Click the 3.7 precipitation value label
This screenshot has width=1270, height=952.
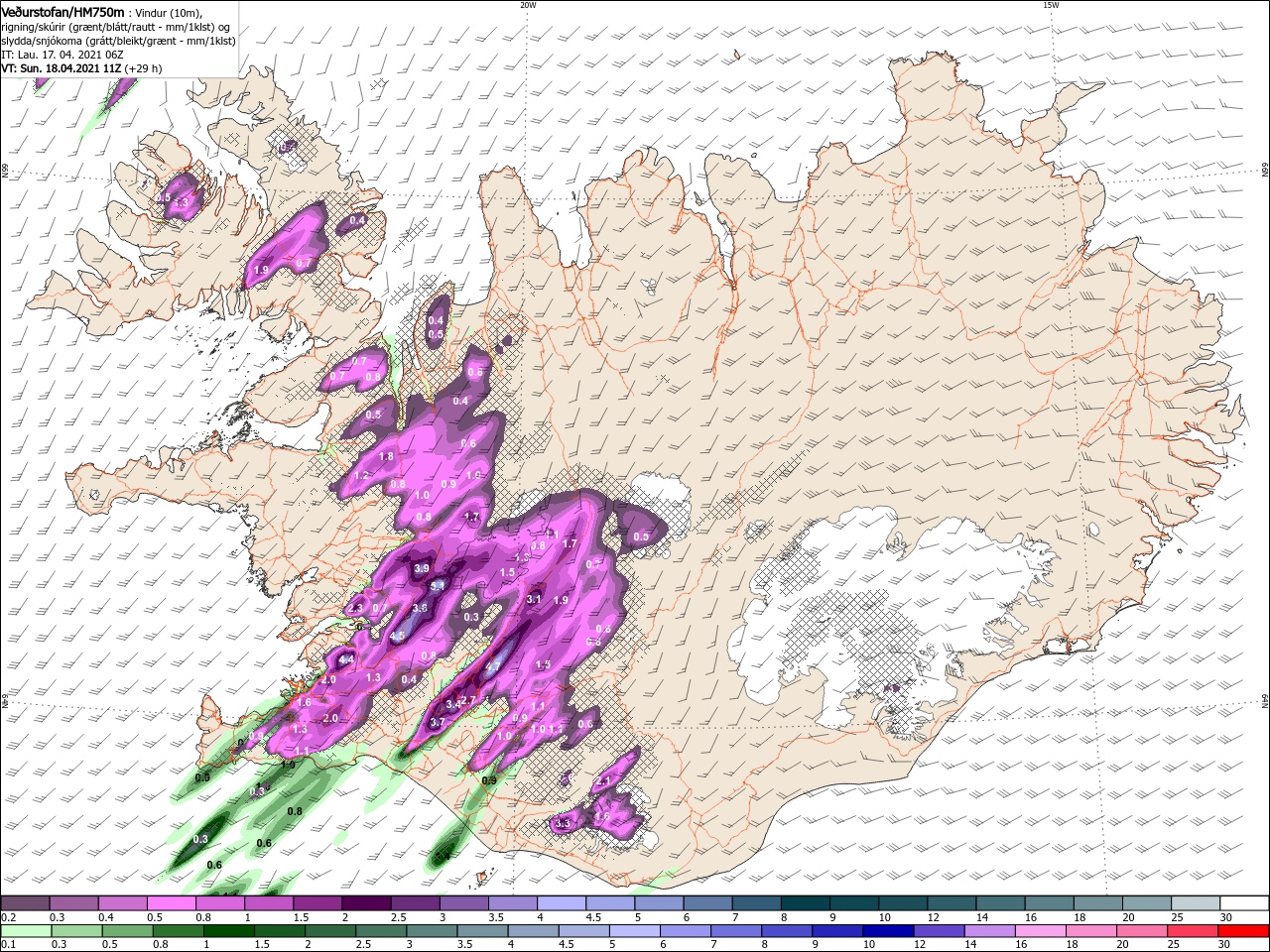(x=437, y=722)
